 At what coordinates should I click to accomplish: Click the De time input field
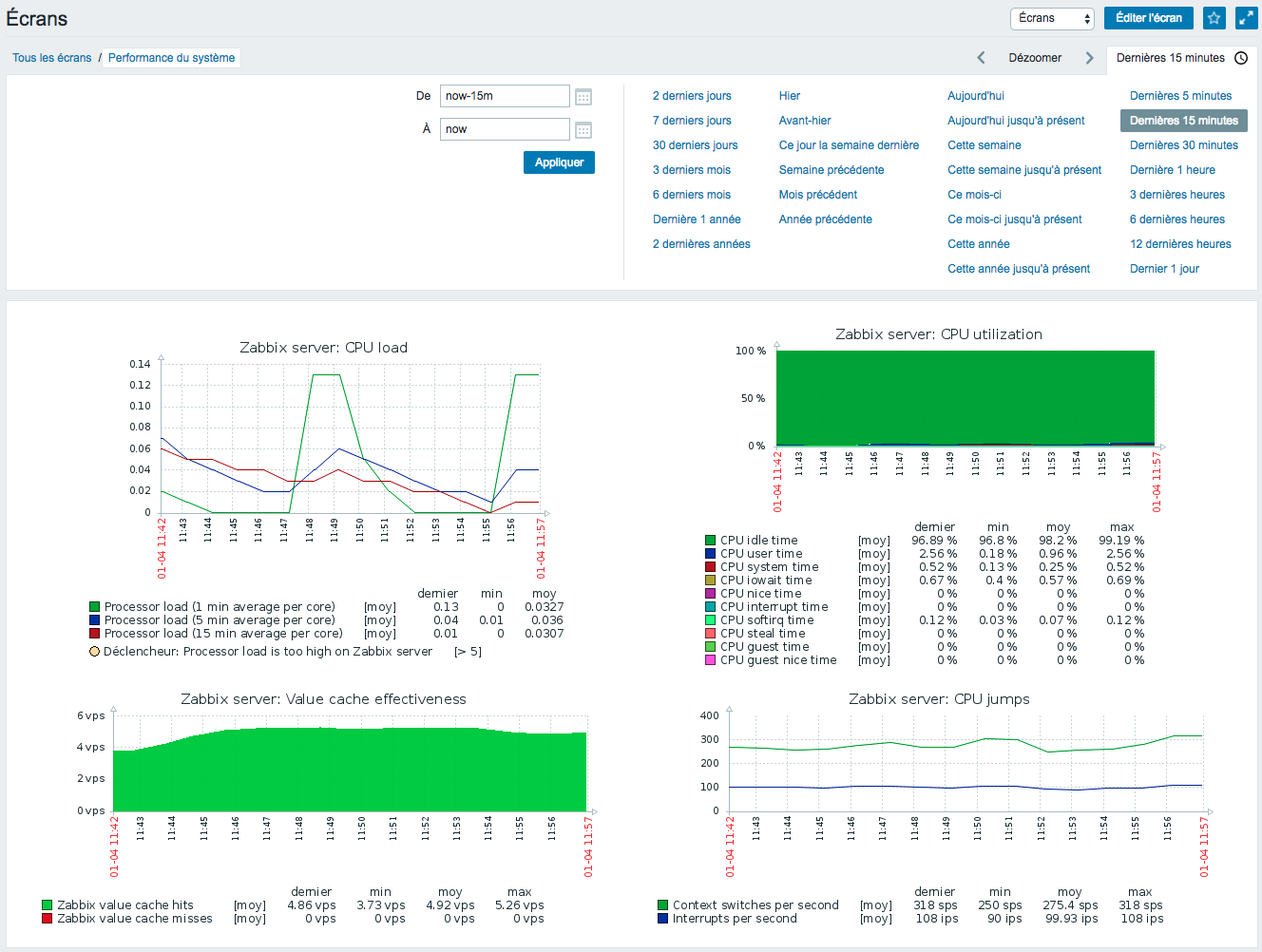505,96
